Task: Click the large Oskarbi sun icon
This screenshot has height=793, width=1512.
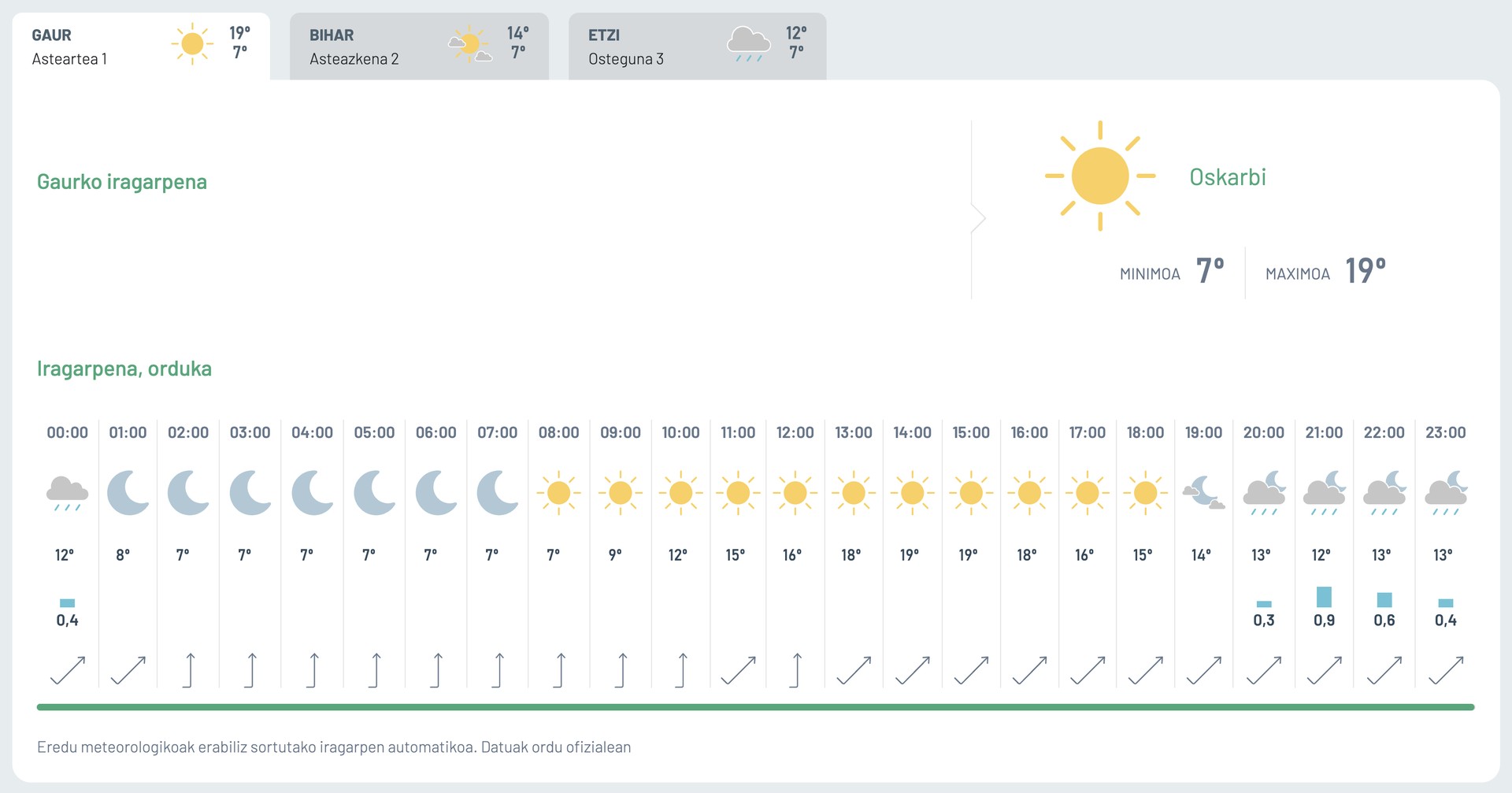Action: 1100,176
